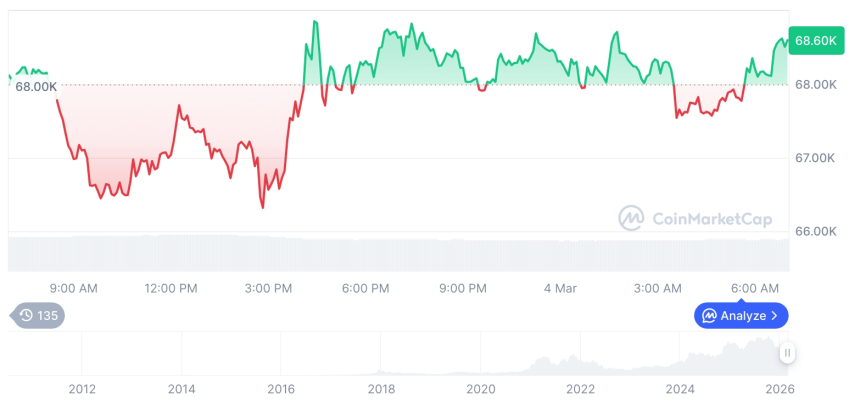
Task: Select the 2012 mark on the year navigator
Action: click(82, 389)
